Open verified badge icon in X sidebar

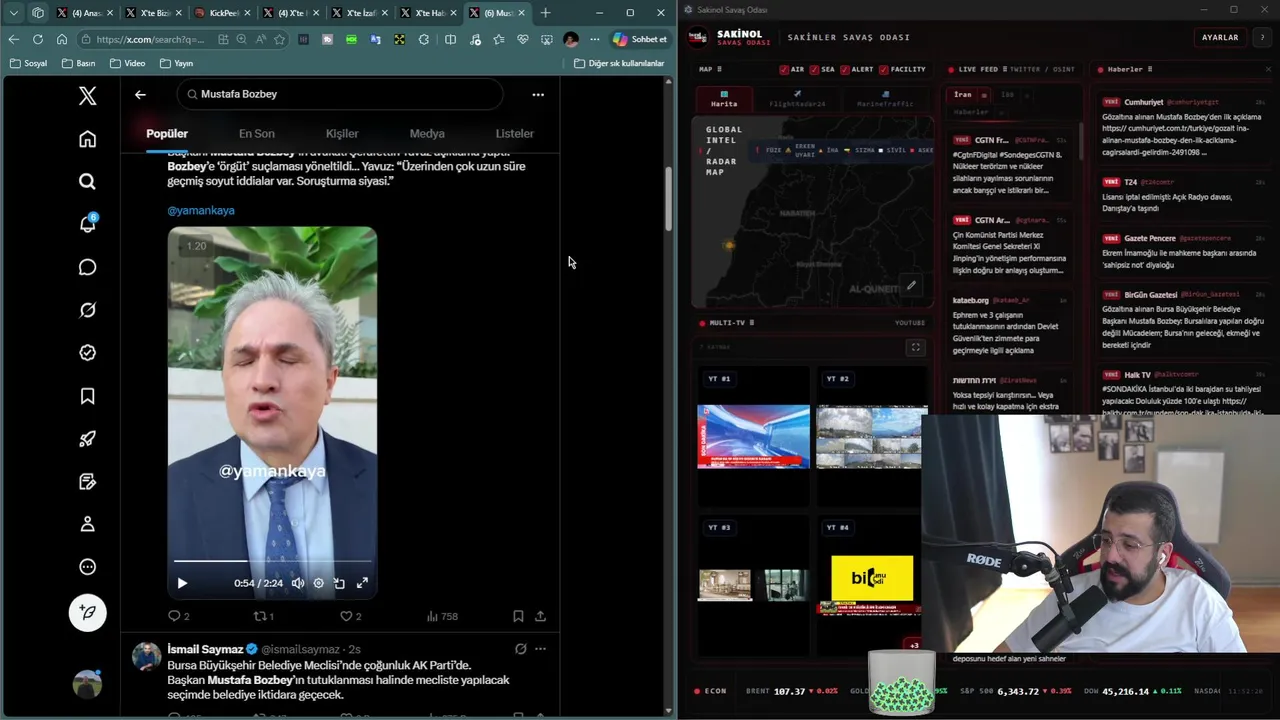(88, 353)
